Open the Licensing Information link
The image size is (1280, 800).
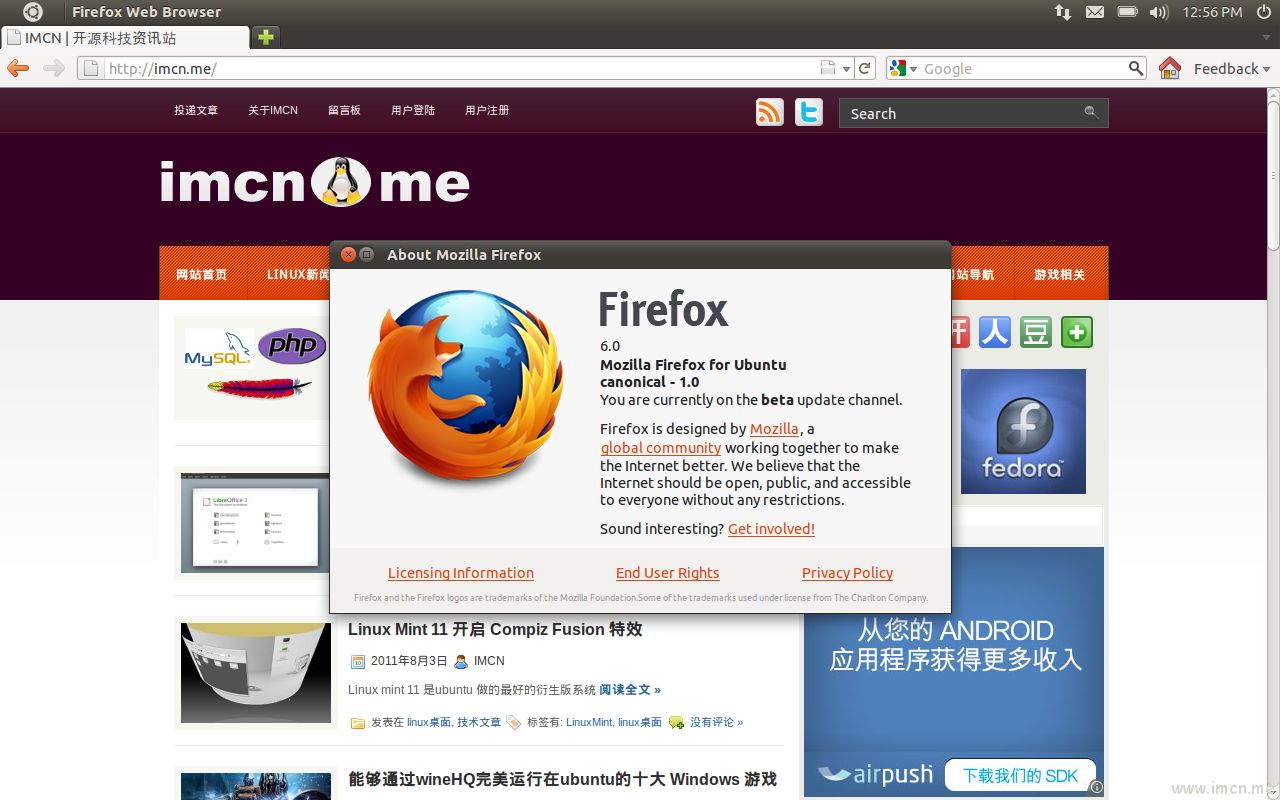461,573
